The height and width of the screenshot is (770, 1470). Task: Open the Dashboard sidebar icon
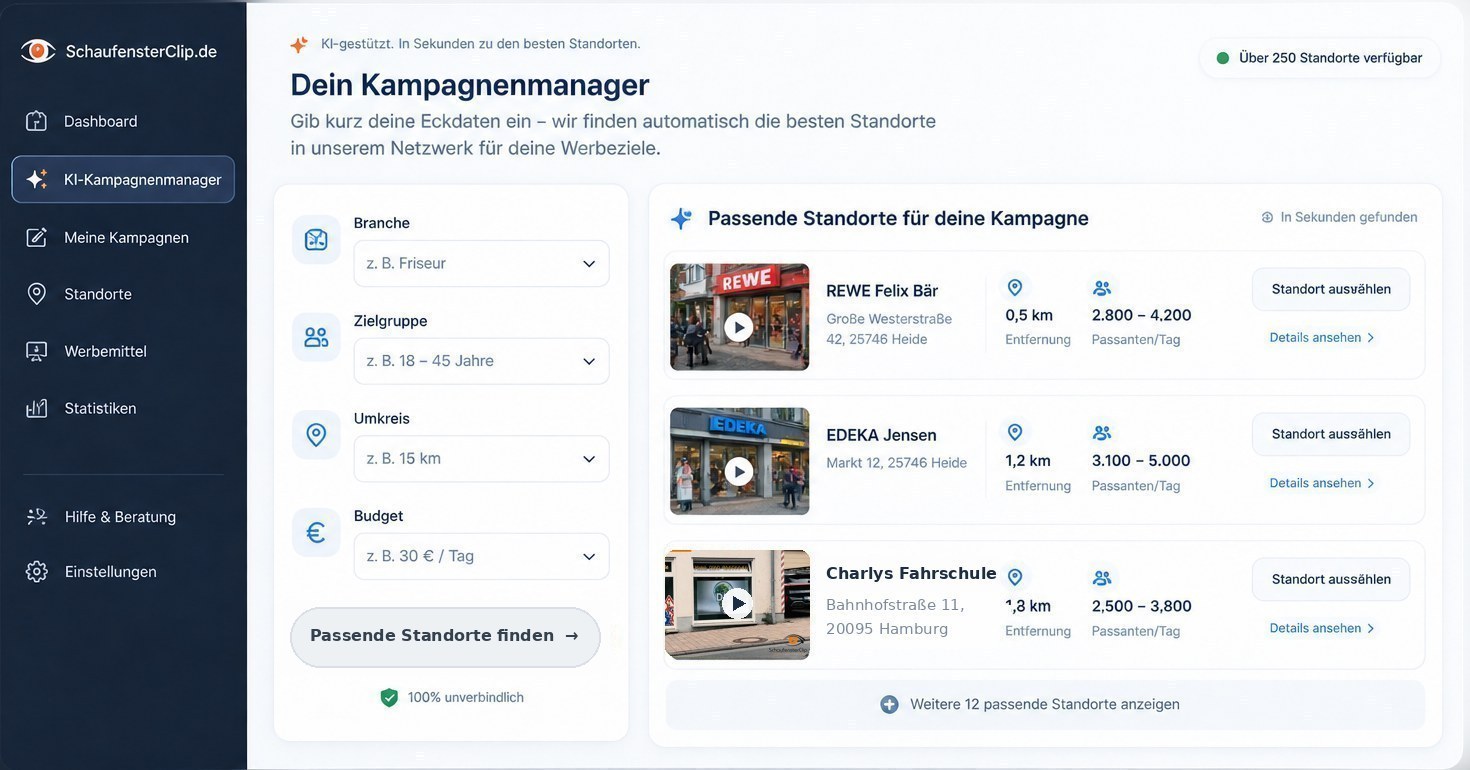[x=37, y=121]
